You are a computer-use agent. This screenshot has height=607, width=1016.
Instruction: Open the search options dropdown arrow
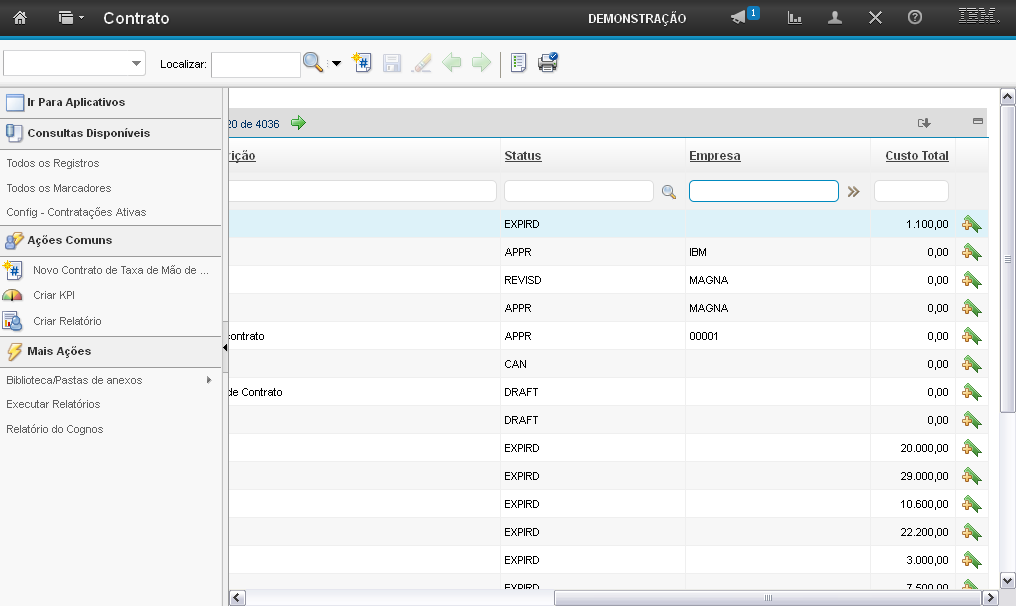tap(336, 64)
